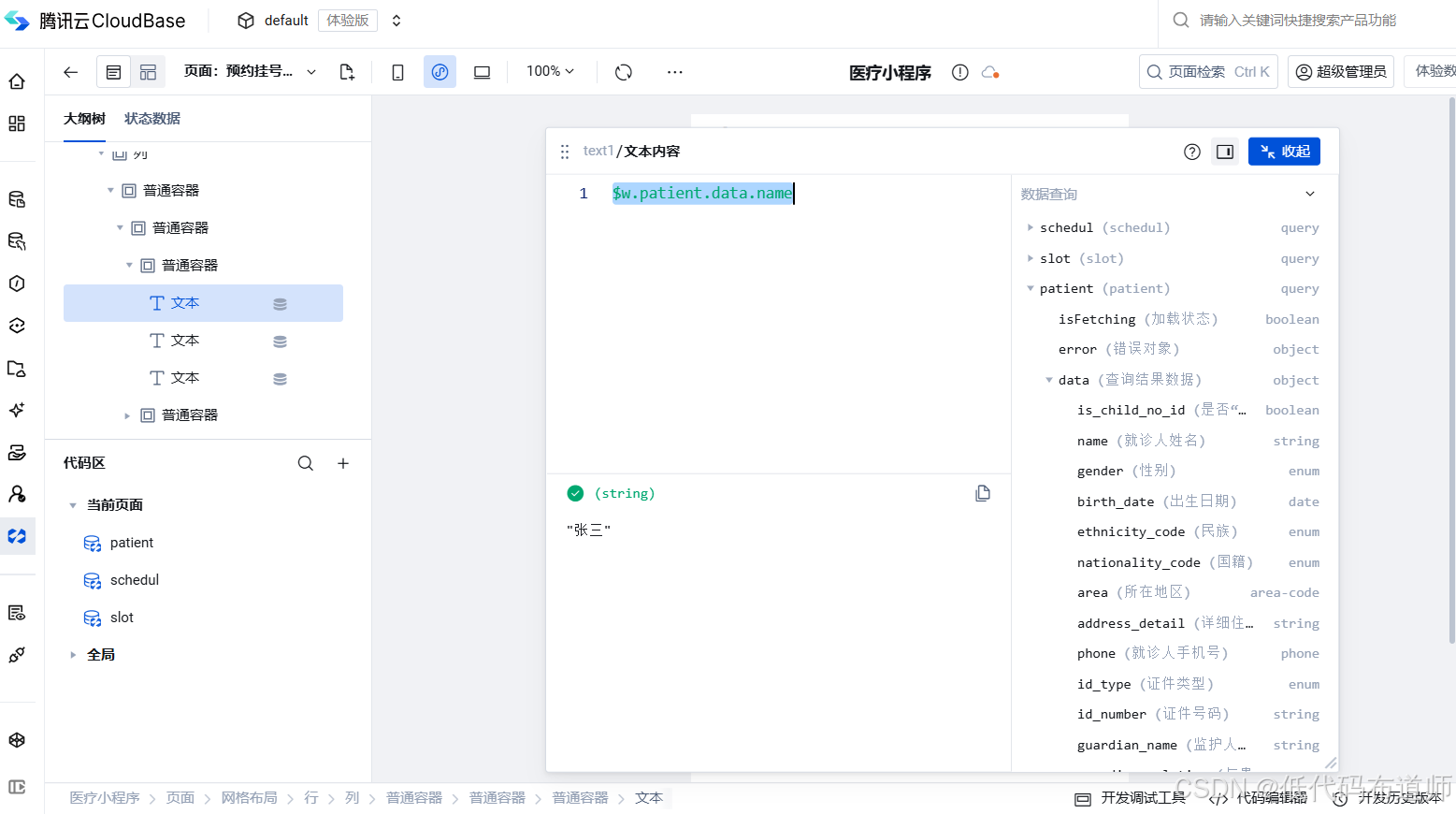Open home icon in left sidebar

(x=17, y=81)
